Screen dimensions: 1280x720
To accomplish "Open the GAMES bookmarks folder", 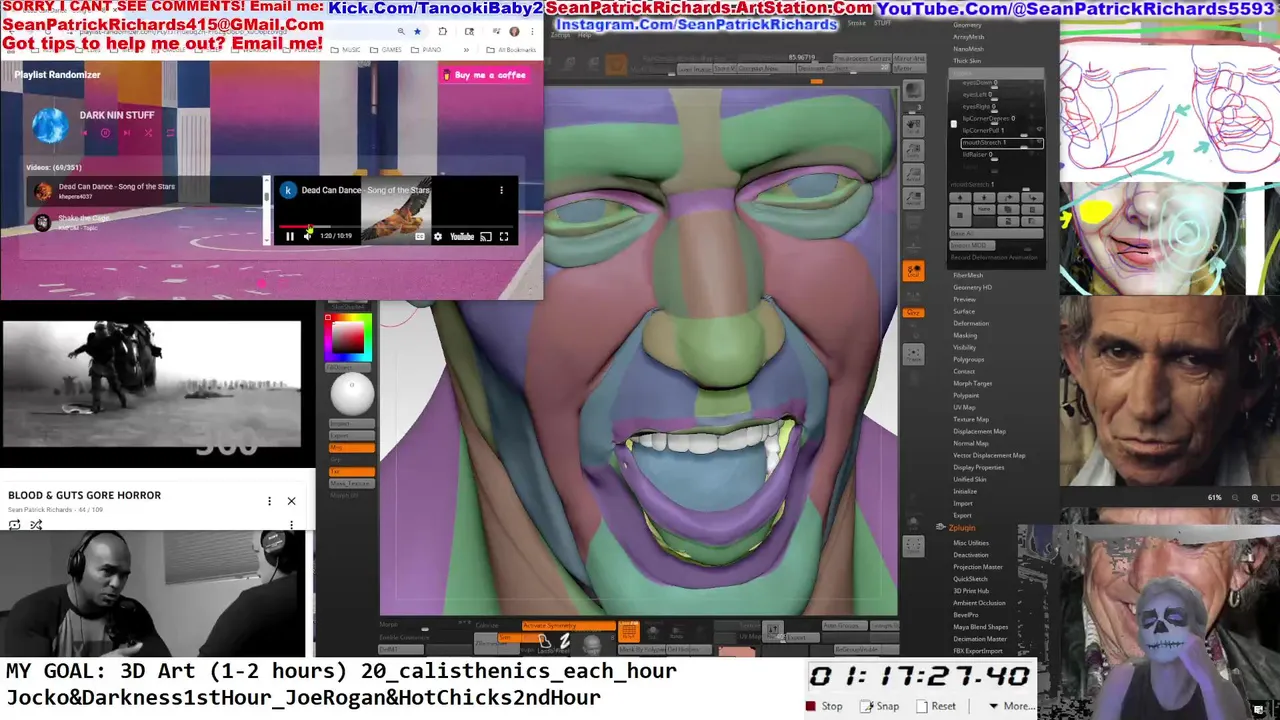I will [385, 49].
